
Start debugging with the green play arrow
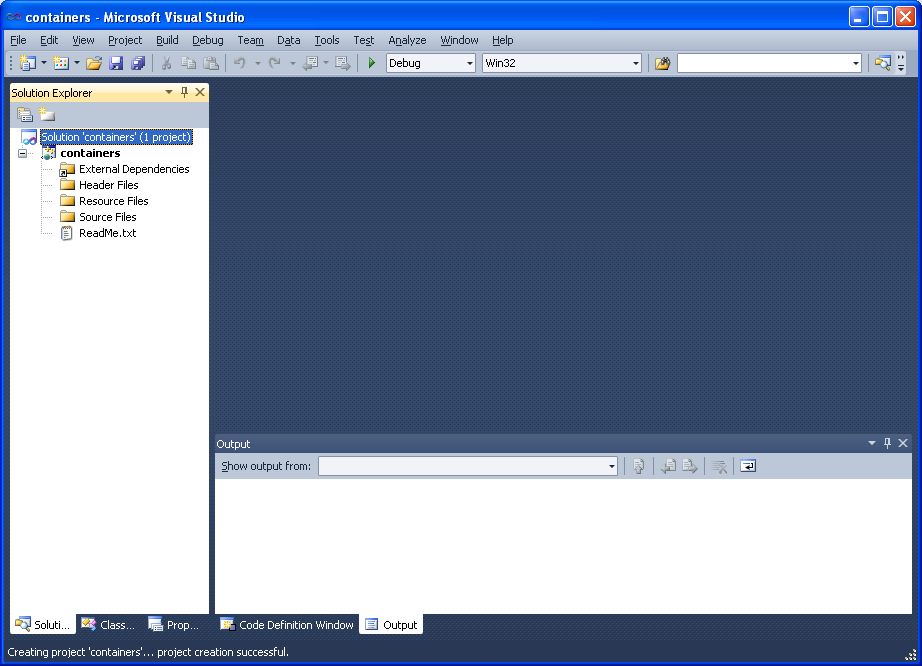[x=371, y=63]
